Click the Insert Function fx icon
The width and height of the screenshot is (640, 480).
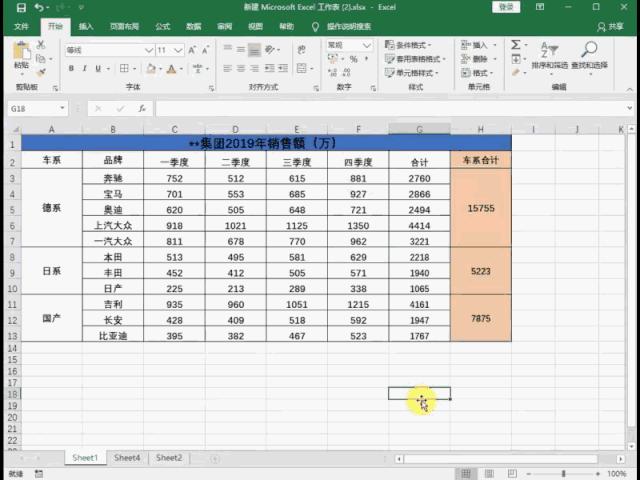142,109
